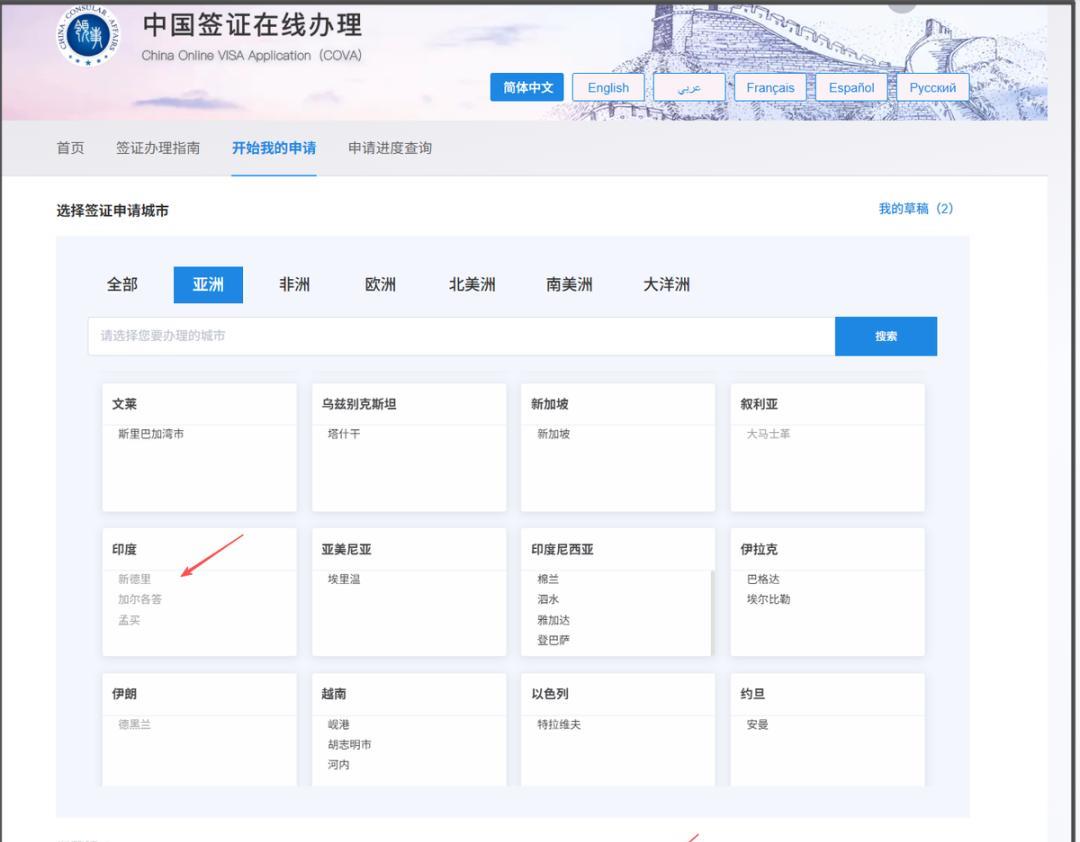
Task: Switch language to Русский
Action: (x=933, y=88)
